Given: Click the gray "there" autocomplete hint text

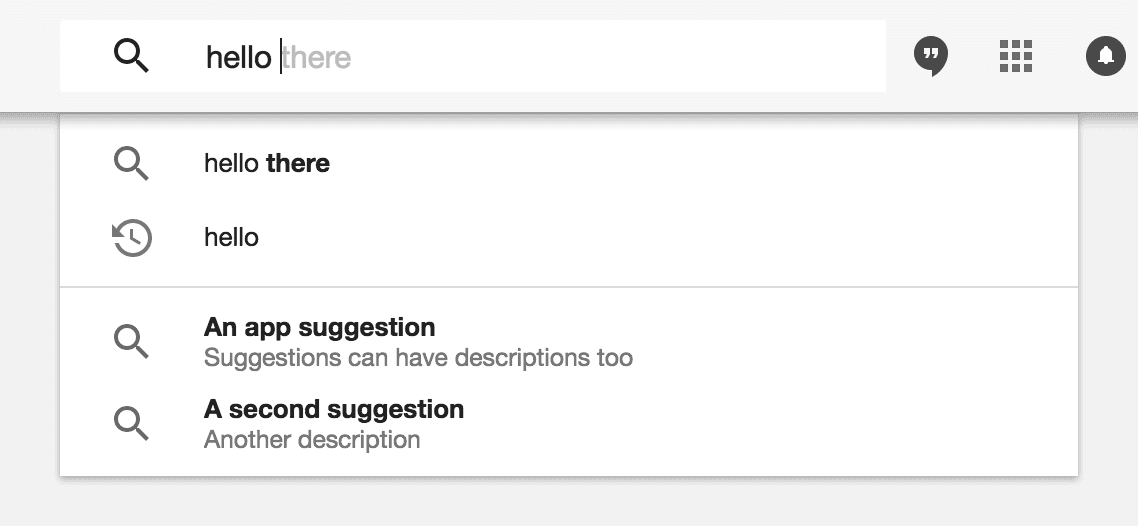Looking at the screenshot, I should pyautogui.click(x=317, y=57).
